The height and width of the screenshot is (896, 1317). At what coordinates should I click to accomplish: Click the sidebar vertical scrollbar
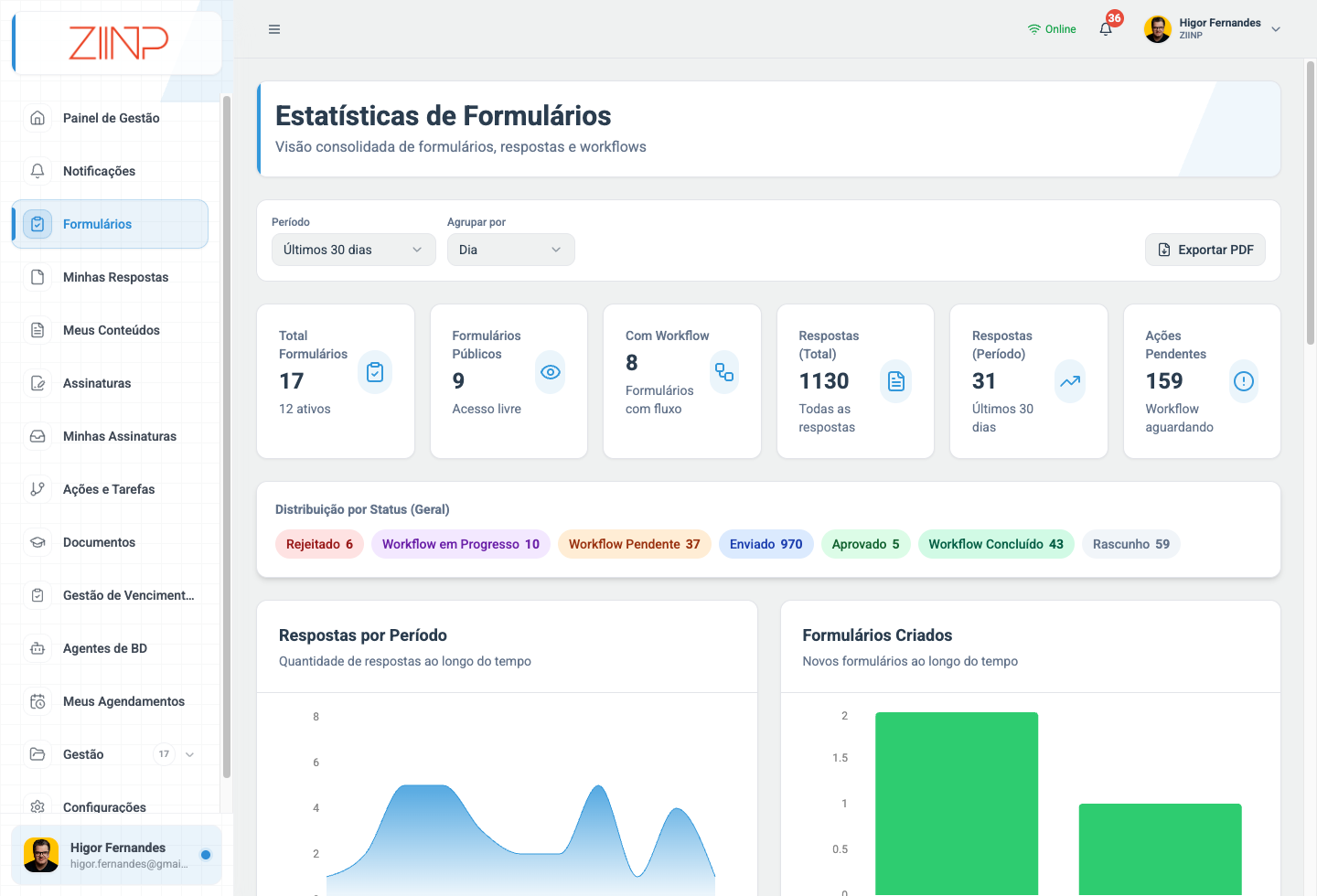point(226,437)
